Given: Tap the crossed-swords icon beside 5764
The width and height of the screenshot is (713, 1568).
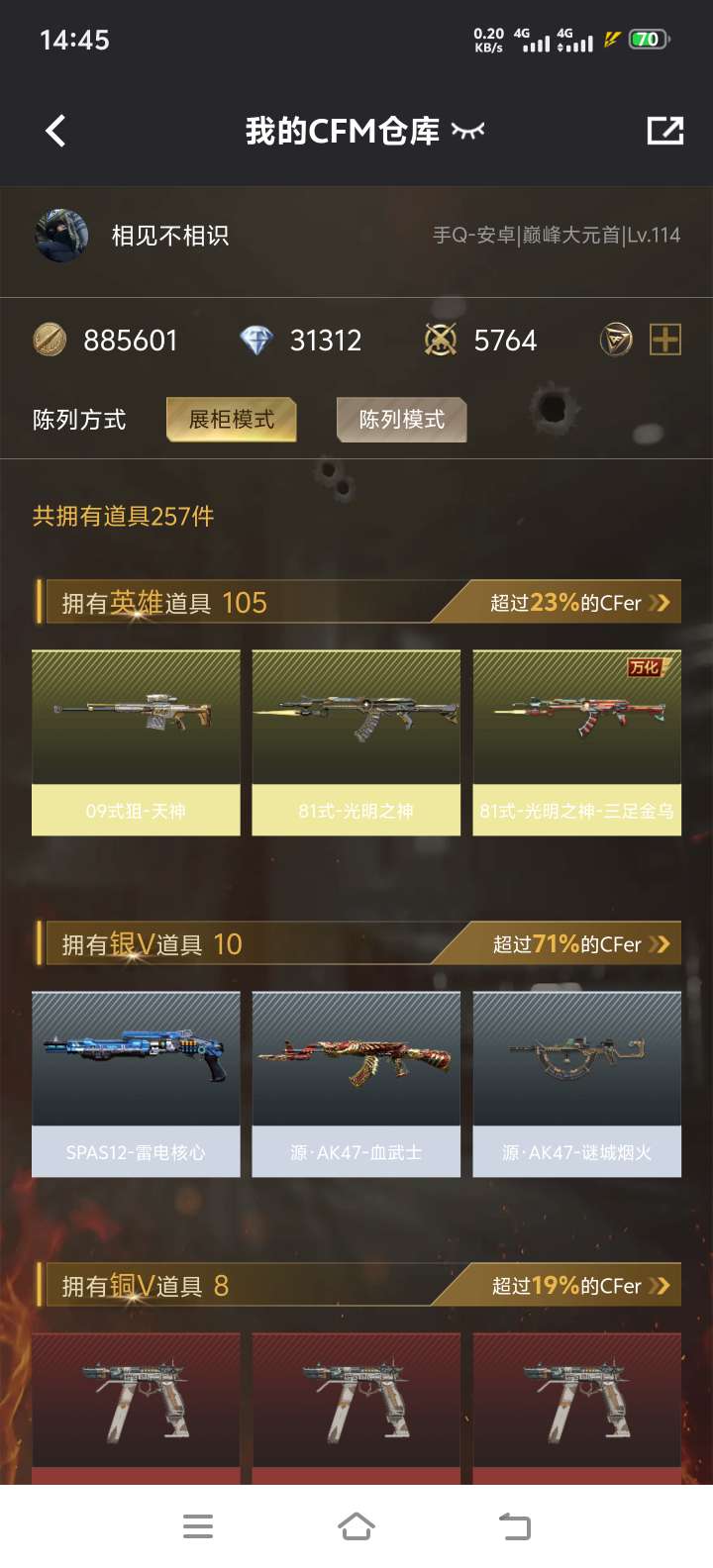Looking at the screenshot, I should click(441, 341).
